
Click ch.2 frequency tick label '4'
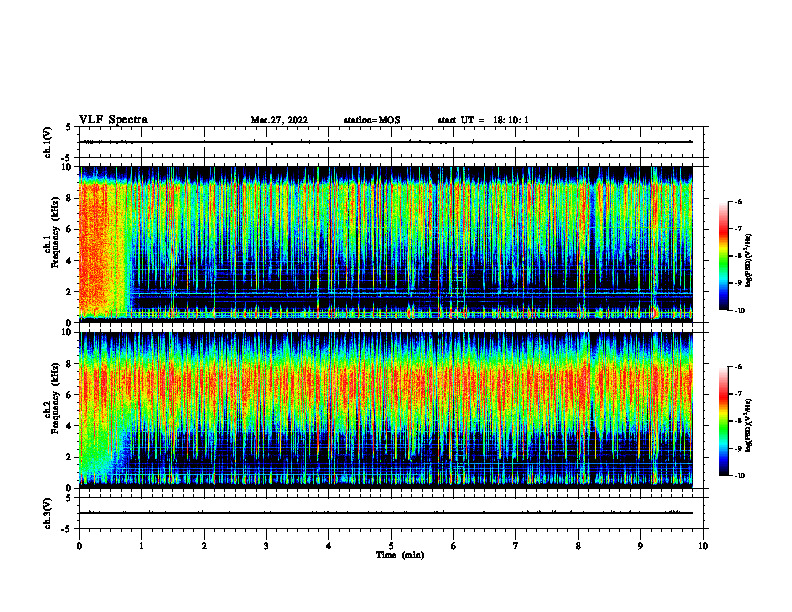pos(71,426)
